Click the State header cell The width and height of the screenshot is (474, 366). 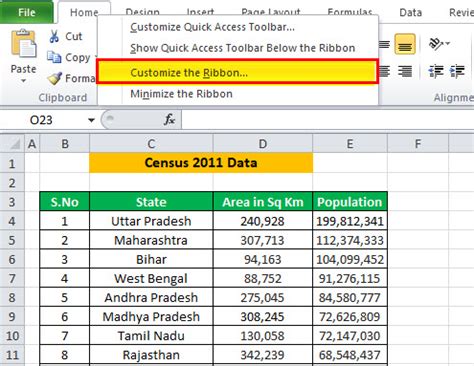151,202
